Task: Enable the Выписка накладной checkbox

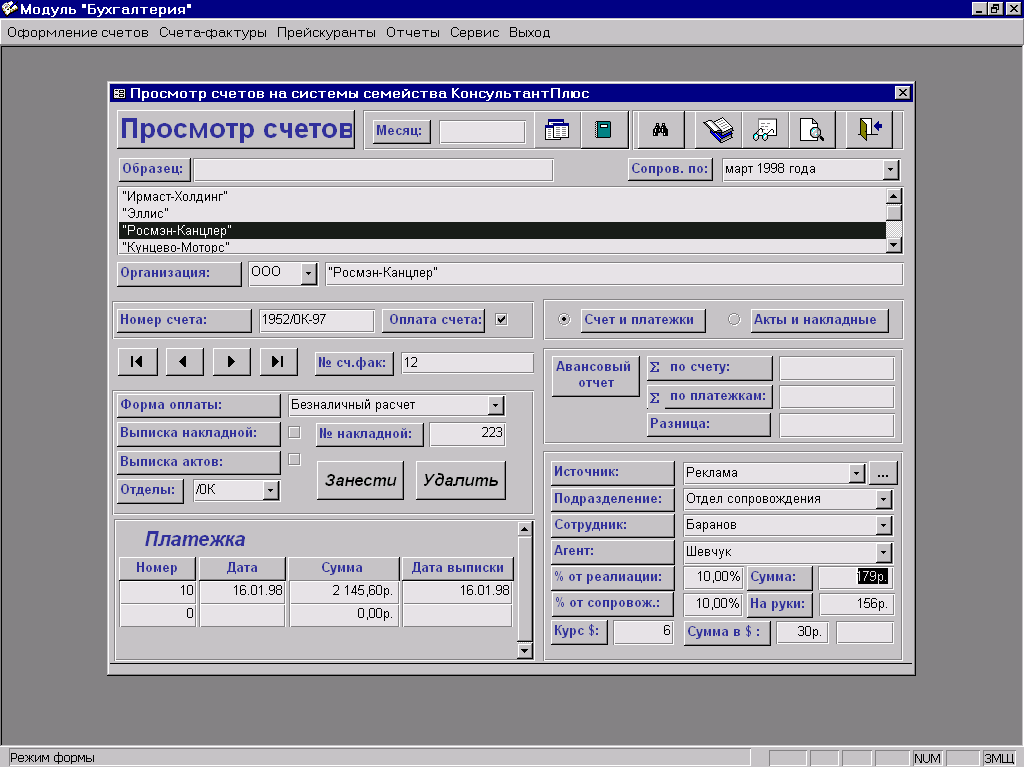Action: pyautogui.click(x=294, y=433)
